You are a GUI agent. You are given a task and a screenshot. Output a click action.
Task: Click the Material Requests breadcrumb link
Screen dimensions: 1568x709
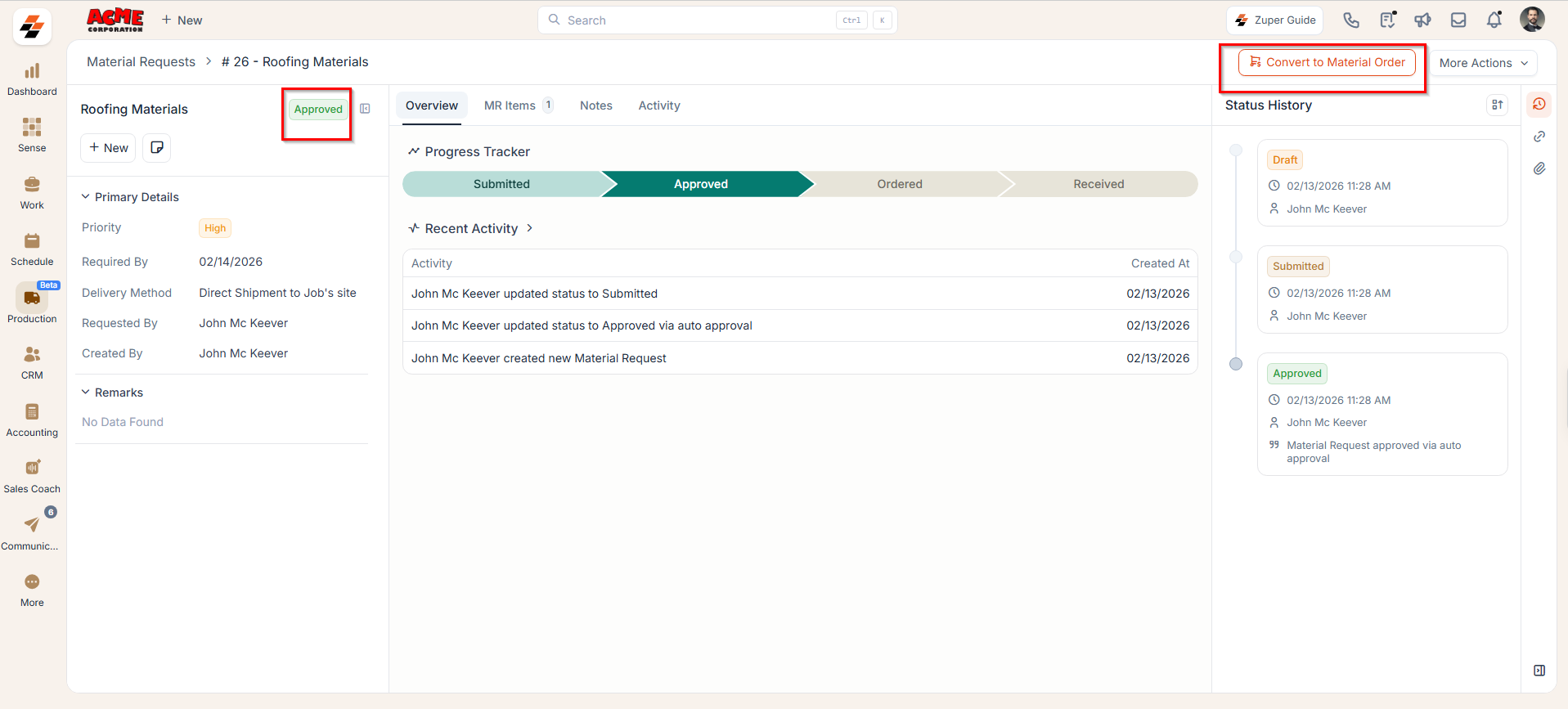coord(142,62)
